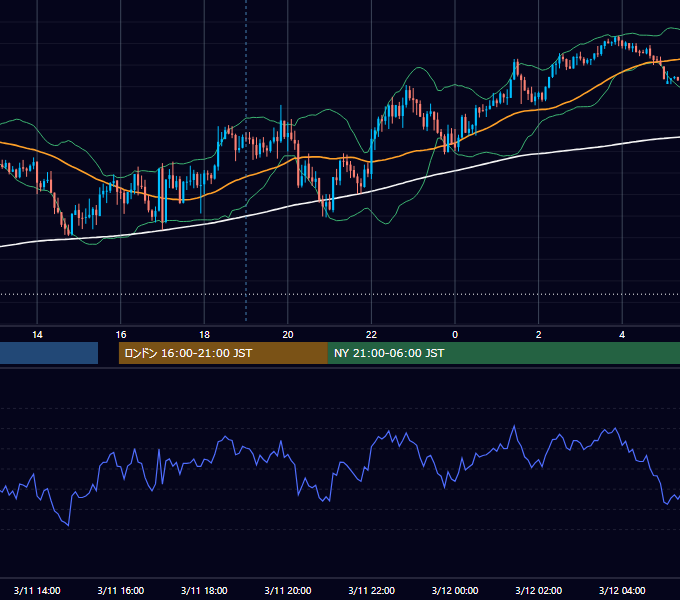Click the 3/11 14:00 time label
The image size is (680, 600).
(x=37, y=590)
